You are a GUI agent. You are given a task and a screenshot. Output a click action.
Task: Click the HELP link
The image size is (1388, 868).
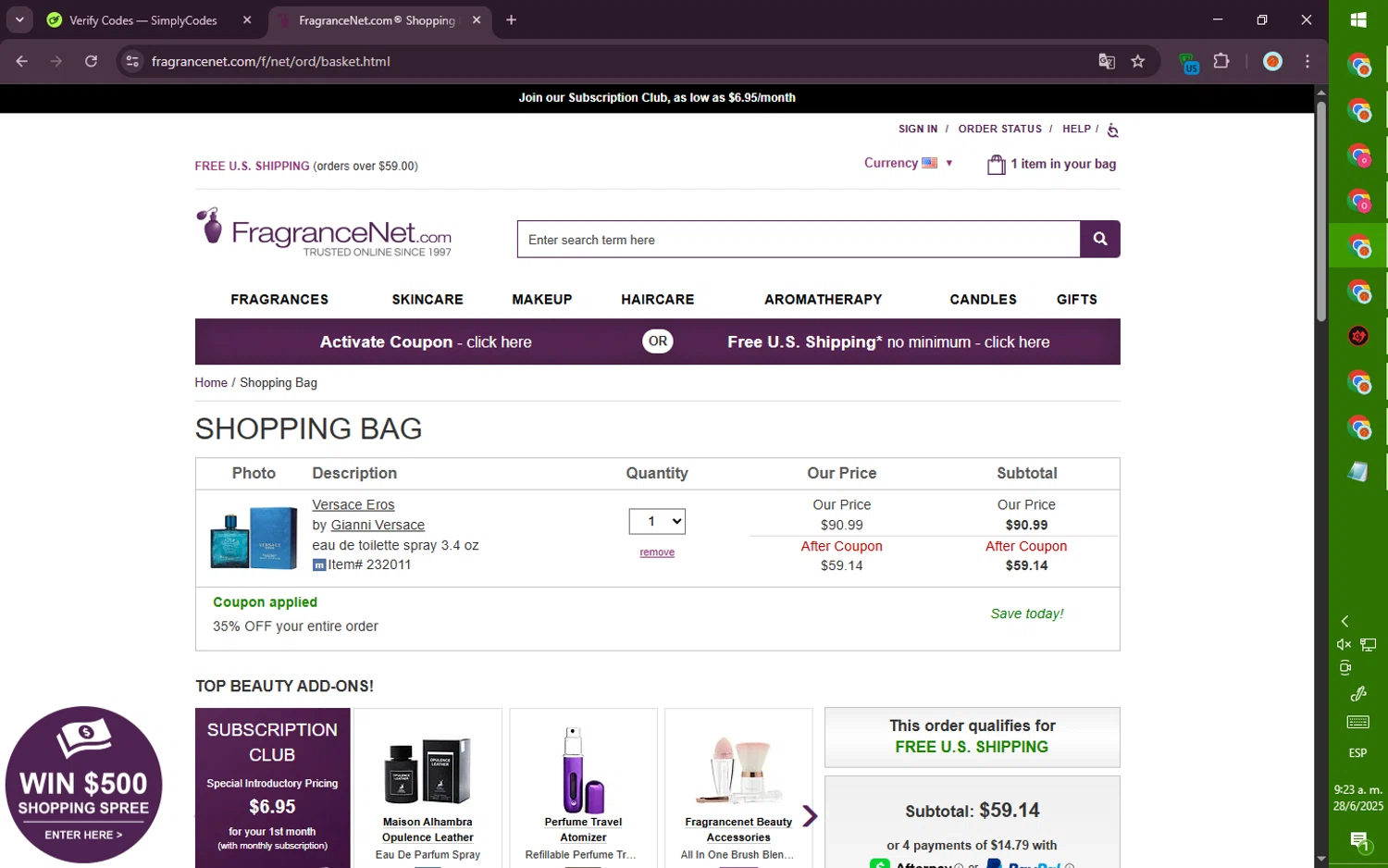[x=1076, y=129]
